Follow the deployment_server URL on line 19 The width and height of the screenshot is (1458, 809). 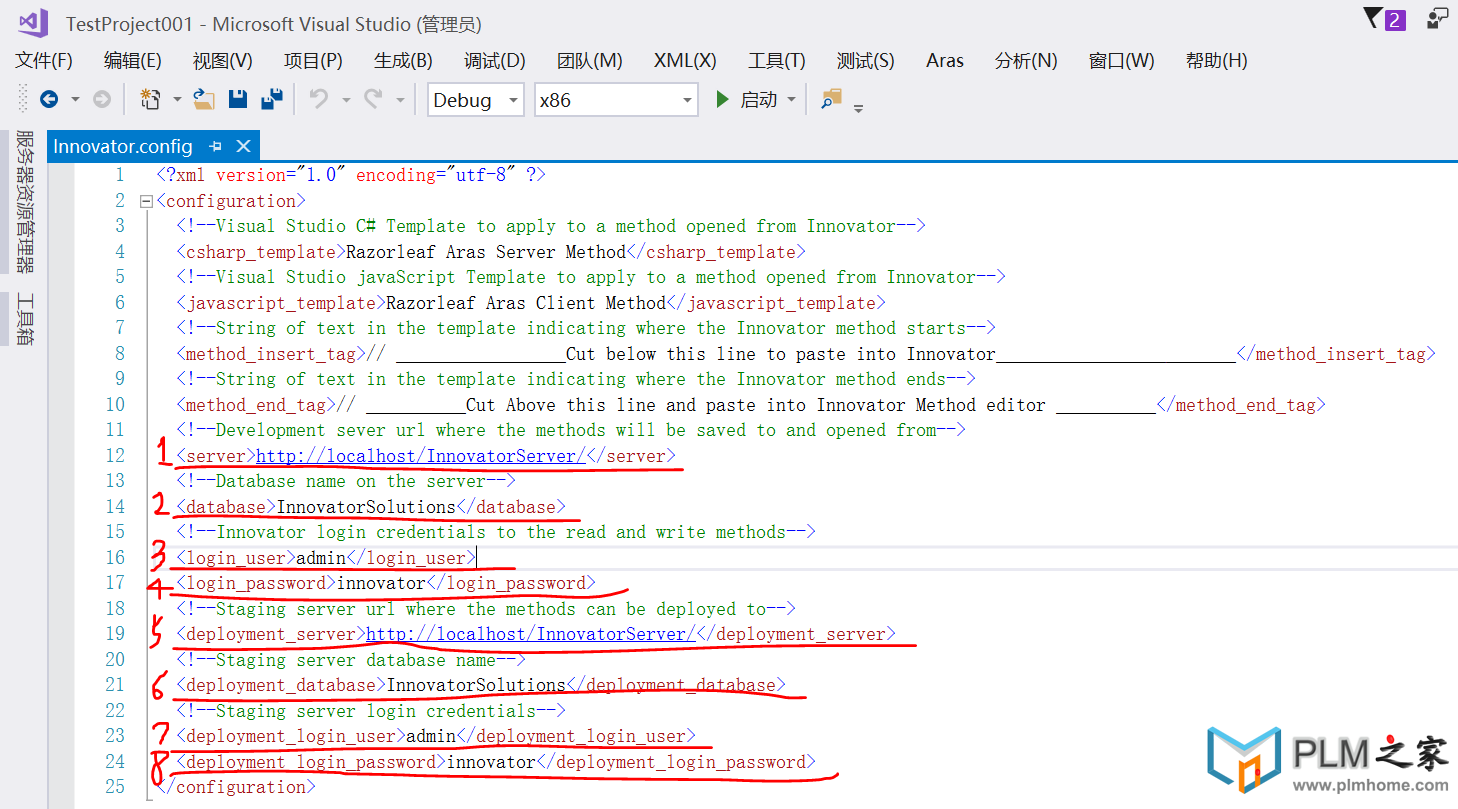[x=531, y=634]
